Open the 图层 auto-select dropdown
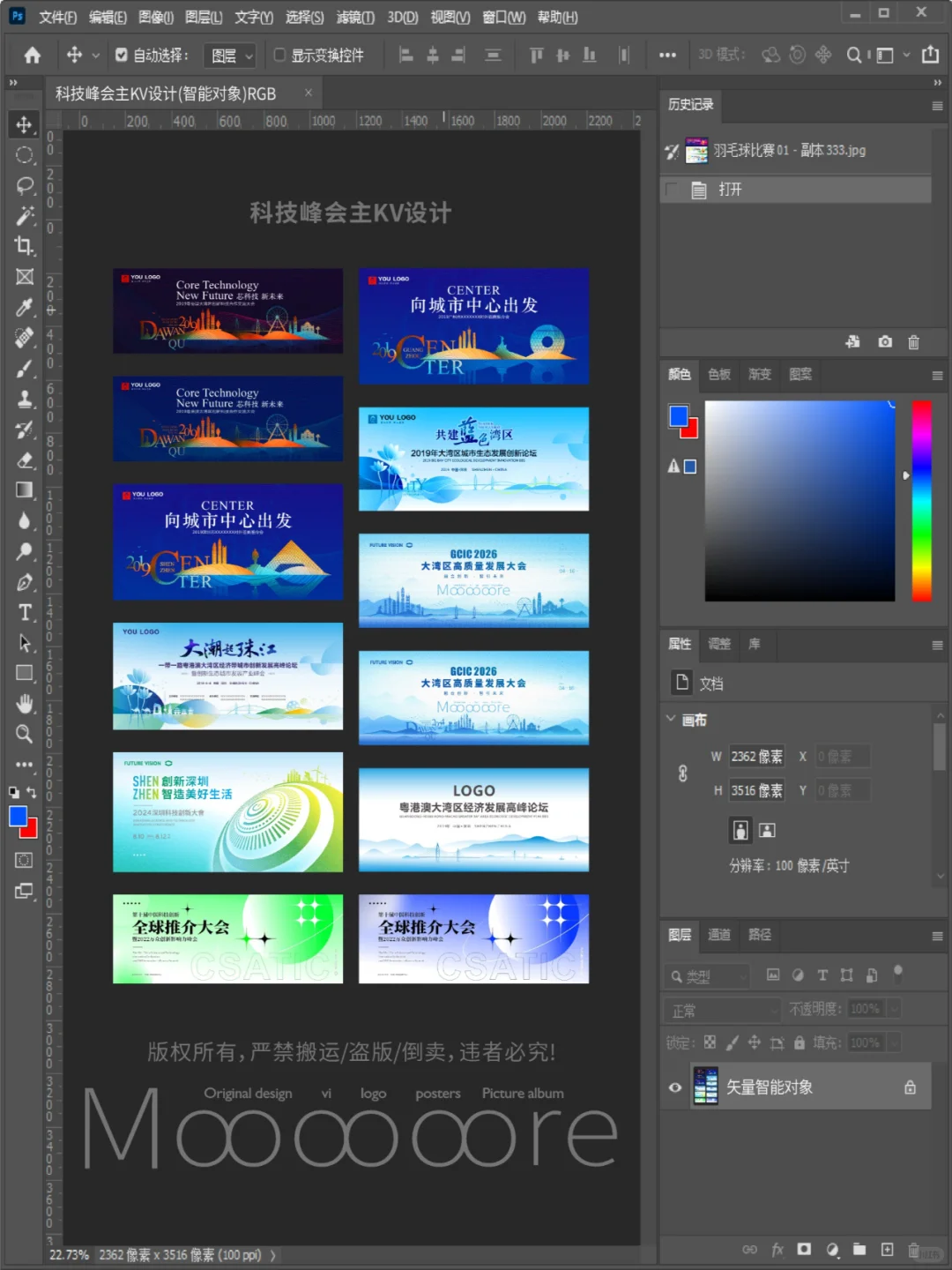The image size is (952, 1270). tap(229, 56)
